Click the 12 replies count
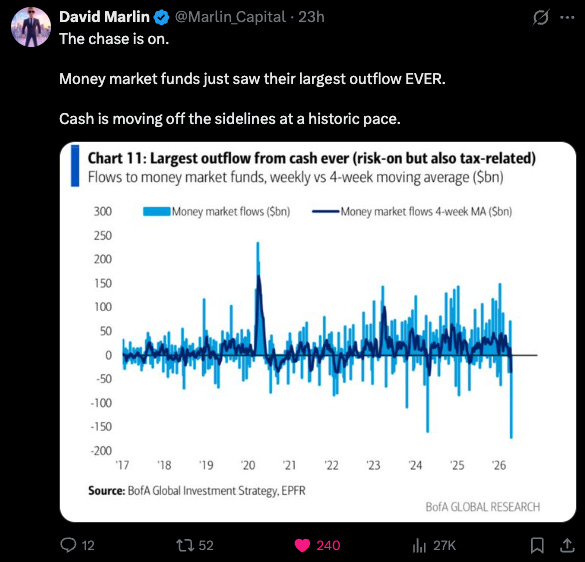 point(88,546)
